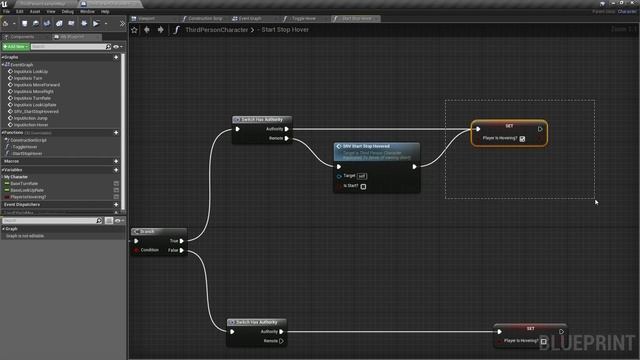Add a new event dispatcher with plus
Screen dimensions: 640x360
(x=116, y=204)
